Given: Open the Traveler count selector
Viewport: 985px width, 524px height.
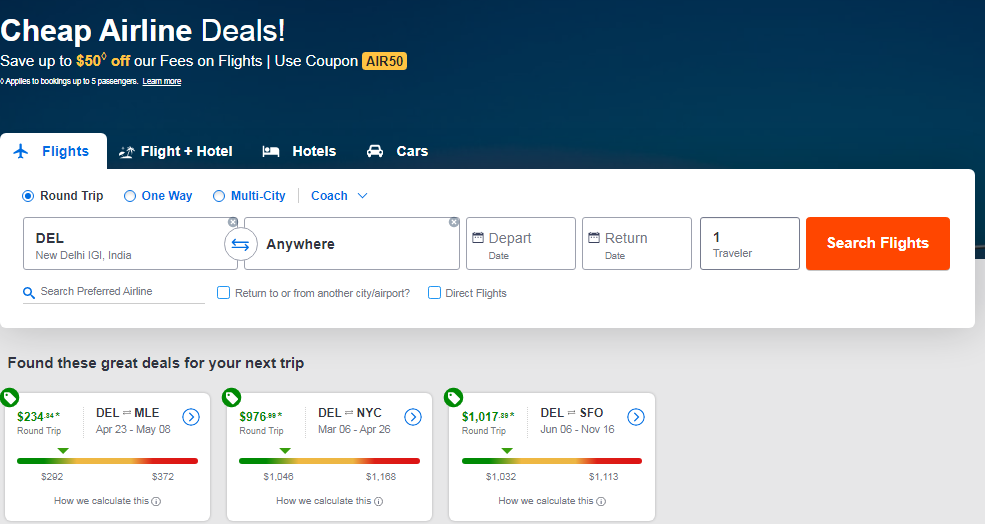Looking at the screenshot, I should [x=749, y=244].
